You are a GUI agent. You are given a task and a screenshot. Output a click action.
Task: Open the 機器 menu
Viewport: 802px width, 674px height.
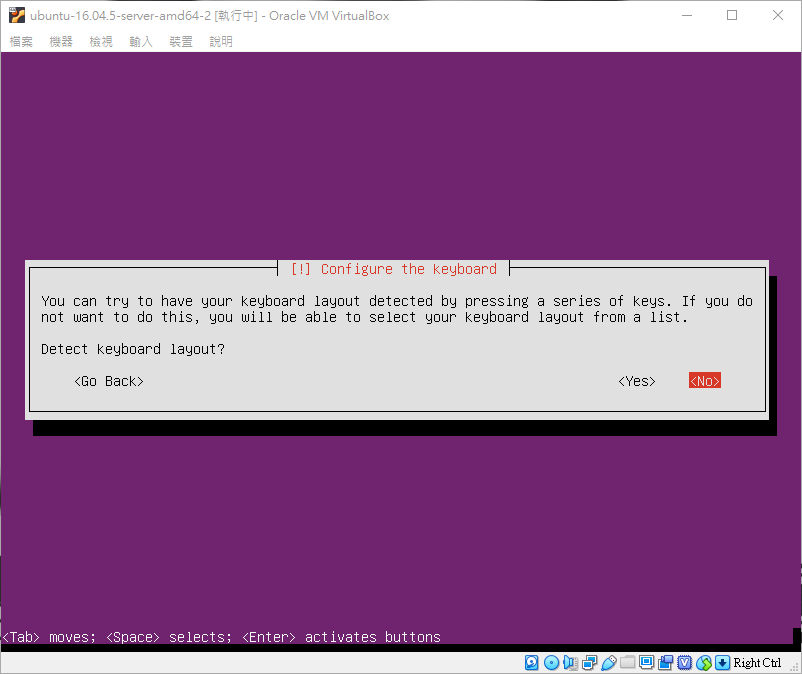point(61,41)
